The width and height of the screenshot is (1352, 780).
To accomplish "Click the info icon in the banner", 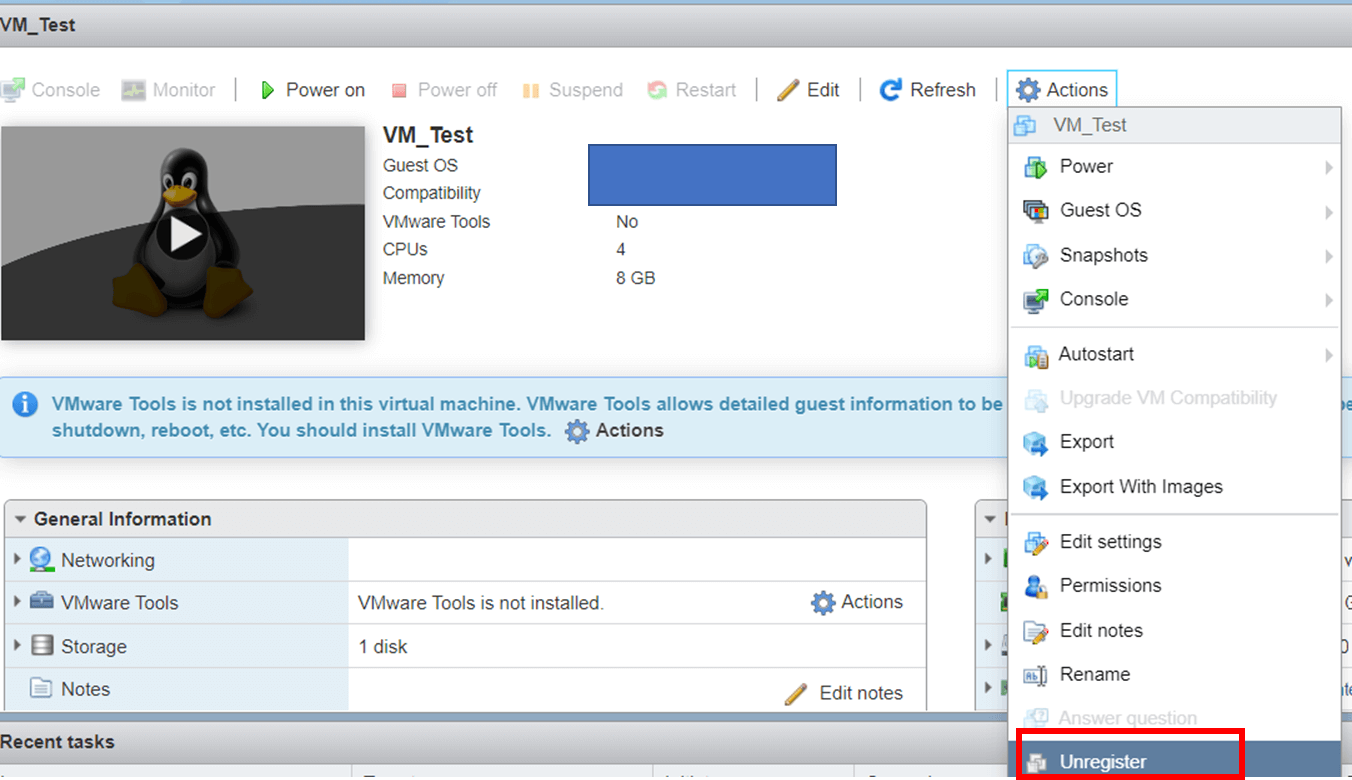I will (x=25, y=404).
